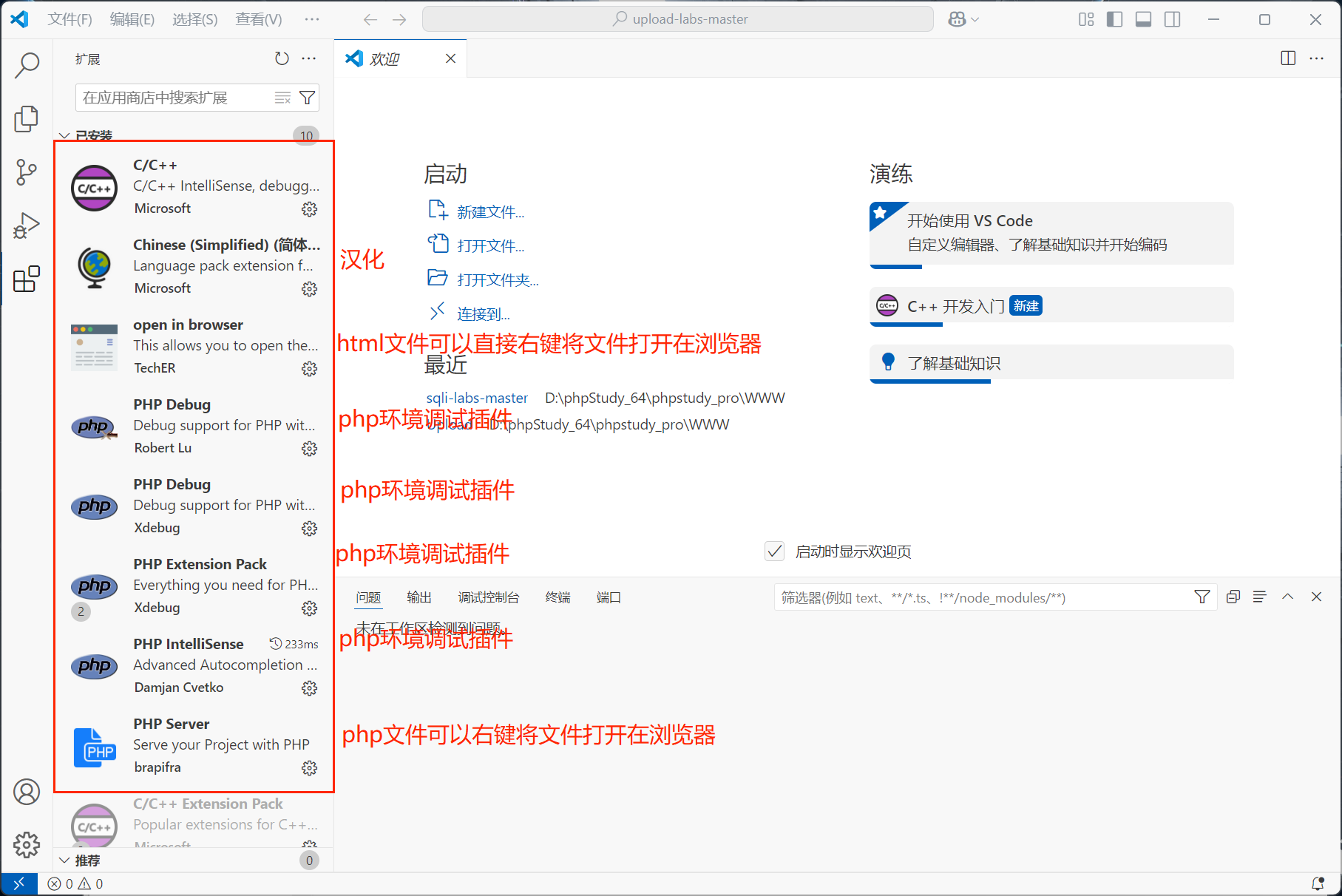The image size is (1342, 896).
Task: Toggle bottom panel visibility
Action: click(1144, 19)
